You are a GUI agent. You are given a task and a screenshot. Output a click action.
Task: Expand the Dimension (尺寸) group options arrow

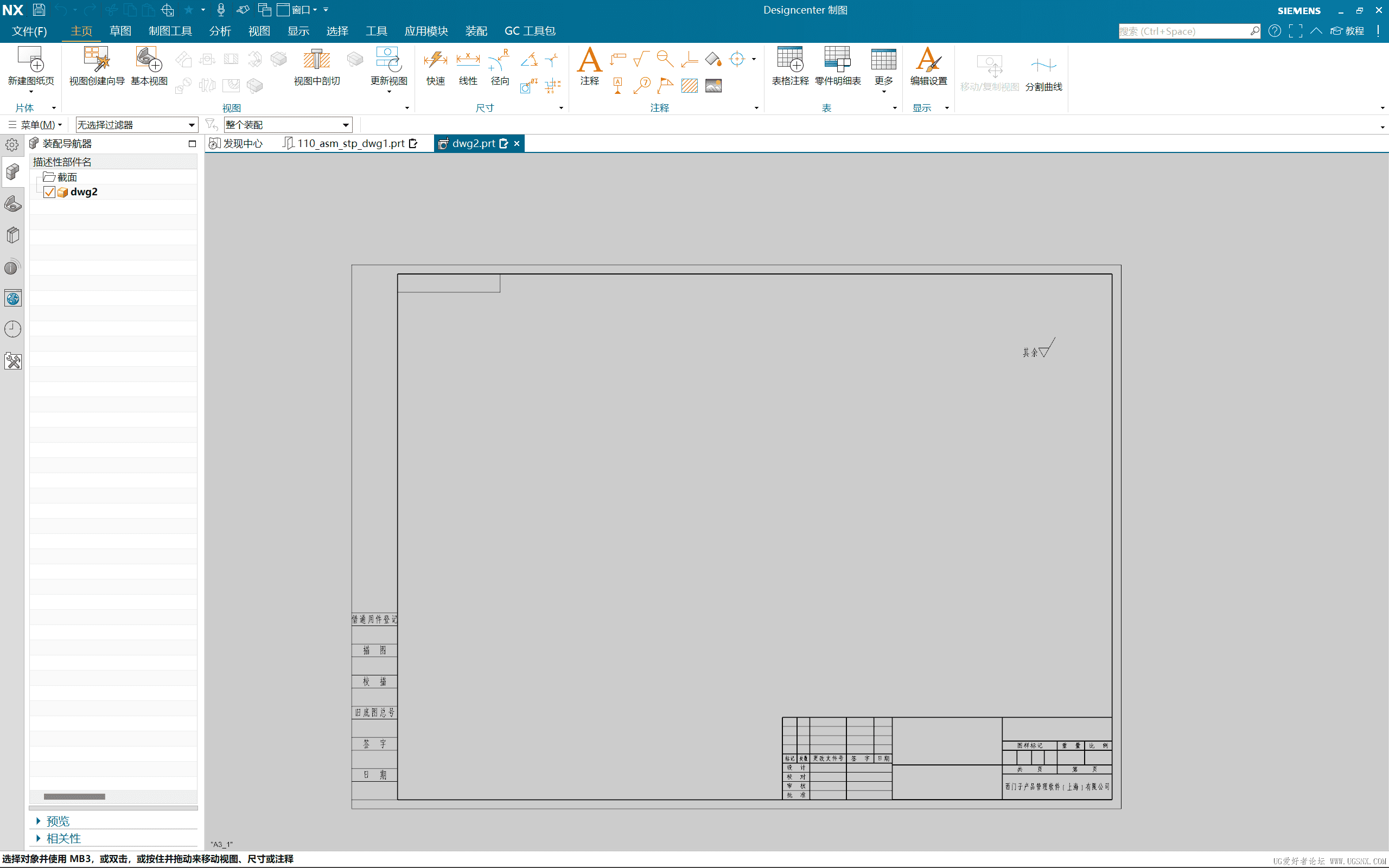coord(561,108)
